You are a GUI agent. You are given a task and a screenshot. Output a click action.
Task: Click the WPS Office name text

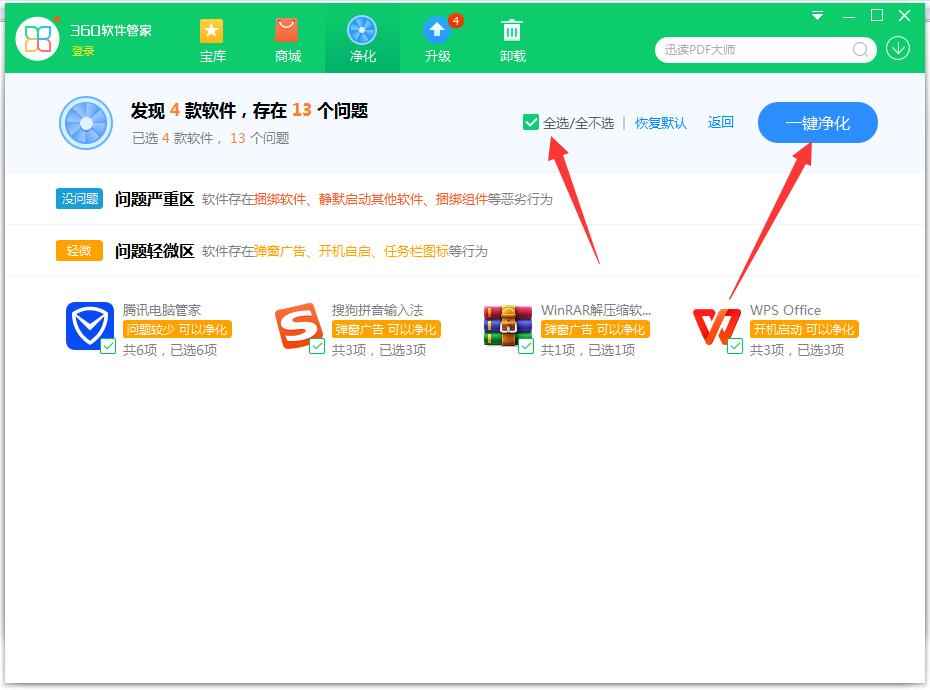pos(785,310)
